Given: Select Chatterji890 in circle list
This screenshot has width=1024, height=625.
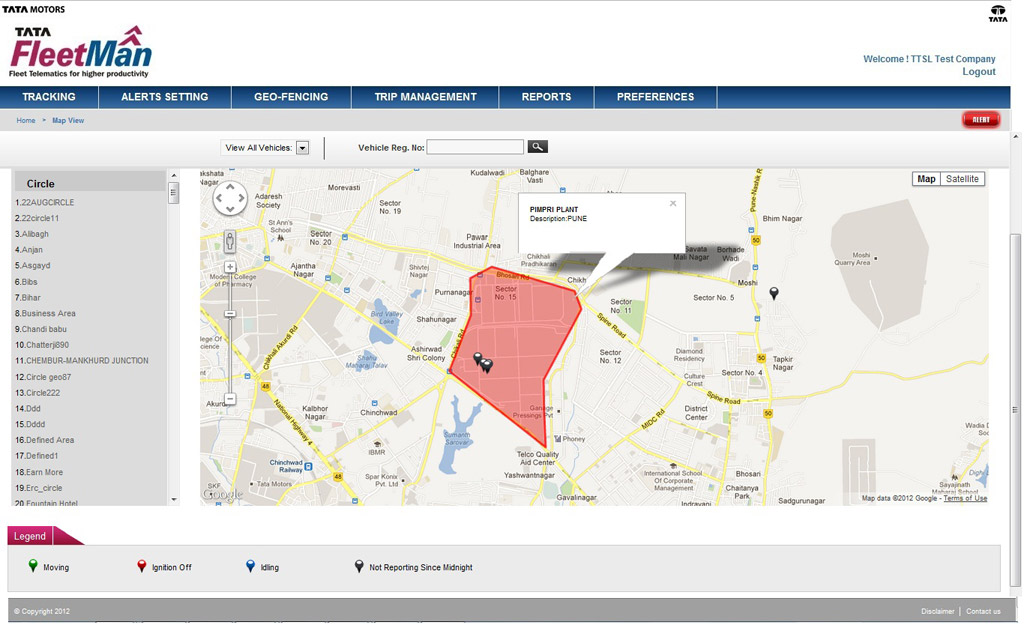Looking at the screenshot, I should [42, 345].
